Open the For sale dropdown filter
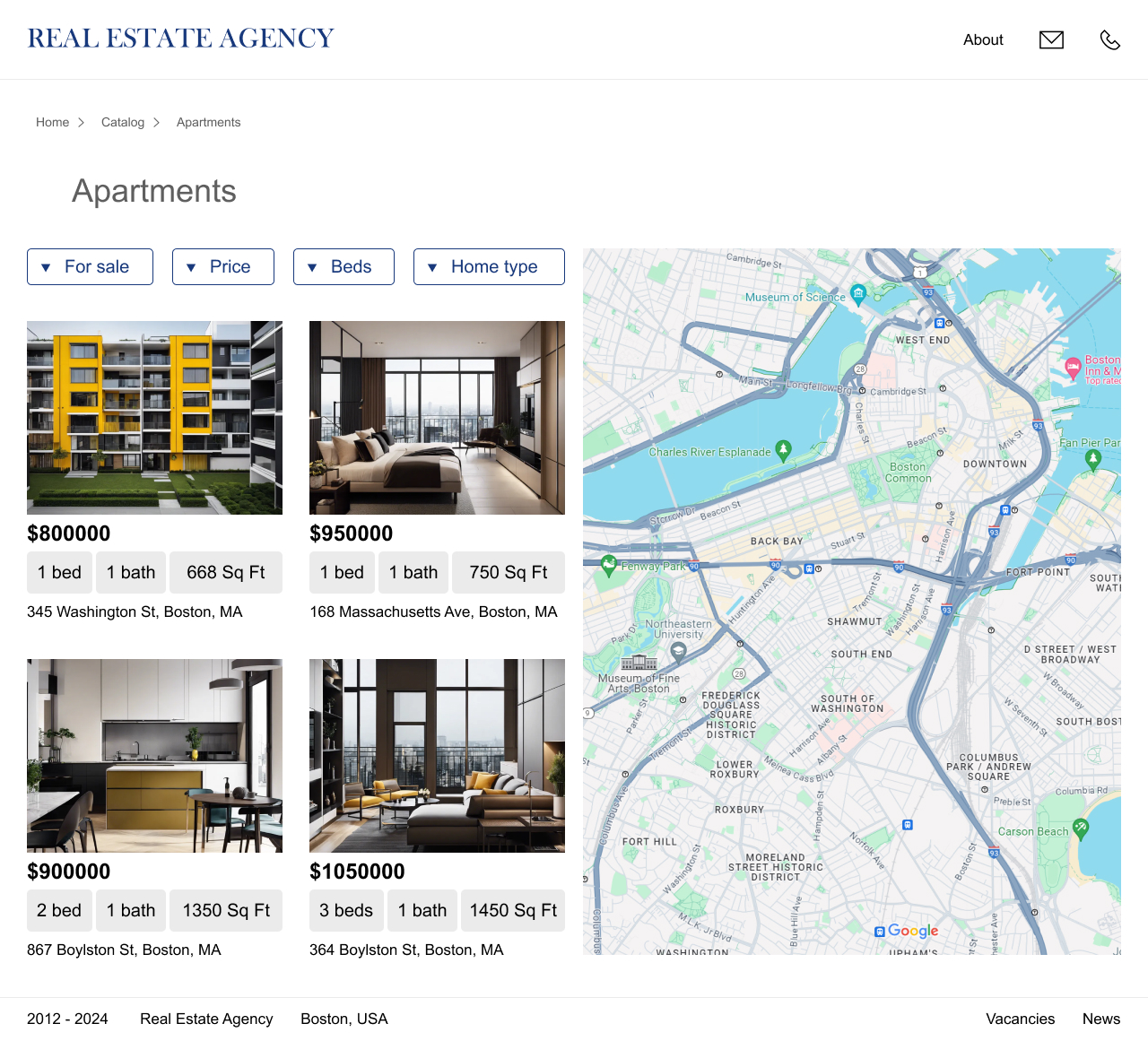 pyautogui.click(x=90, y=266)
